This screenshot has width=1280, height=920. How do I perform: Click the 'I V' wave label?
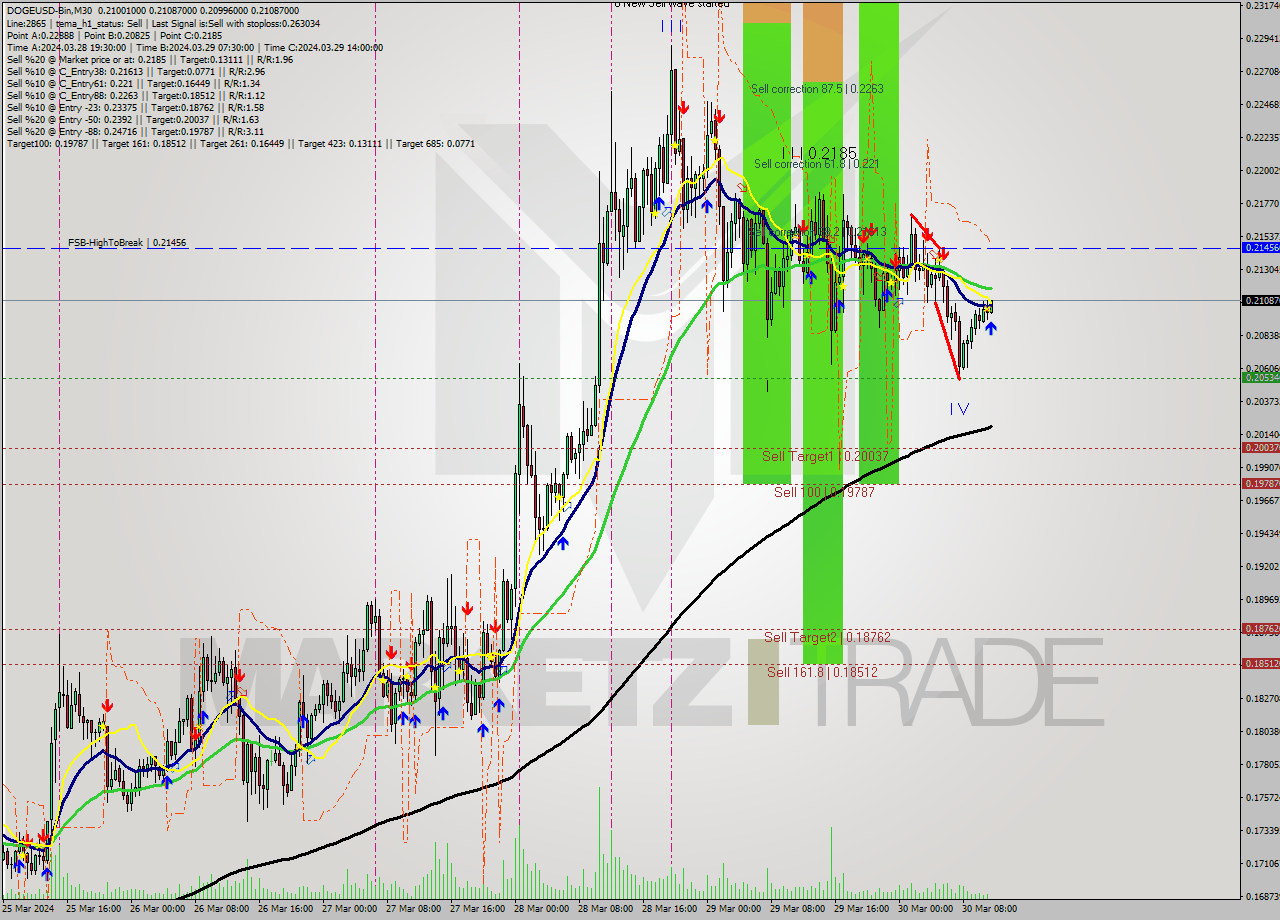(959, 408)
